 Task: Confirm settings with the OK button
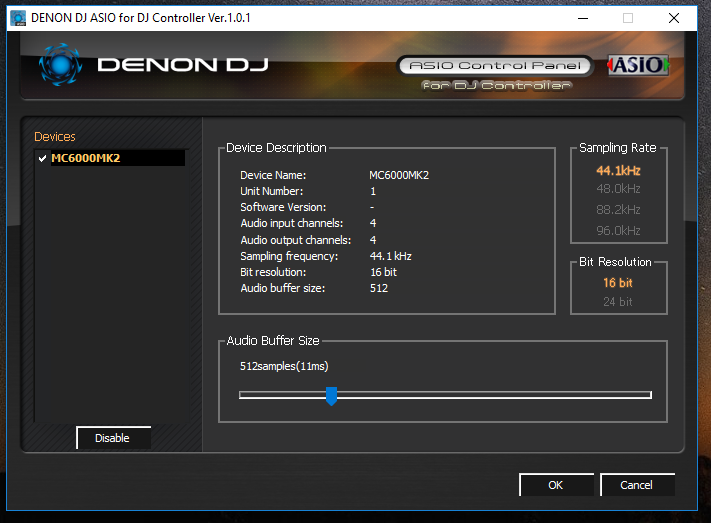click(x=556, y=485)
